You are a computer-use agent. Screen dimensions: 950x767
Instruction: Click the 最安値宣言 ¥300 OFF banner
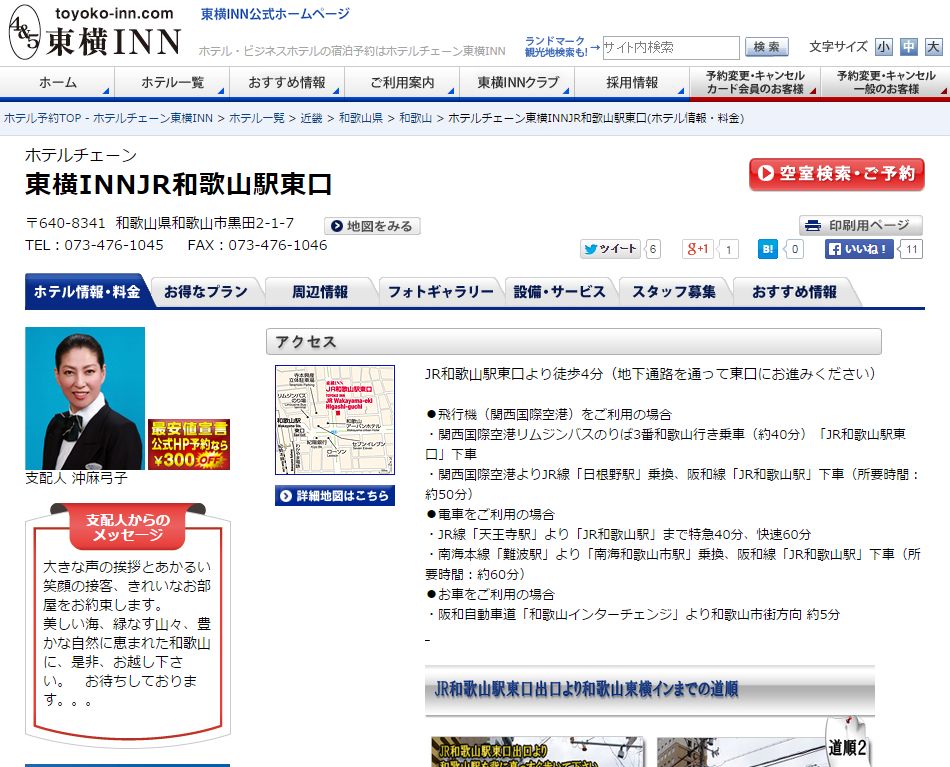189,444
